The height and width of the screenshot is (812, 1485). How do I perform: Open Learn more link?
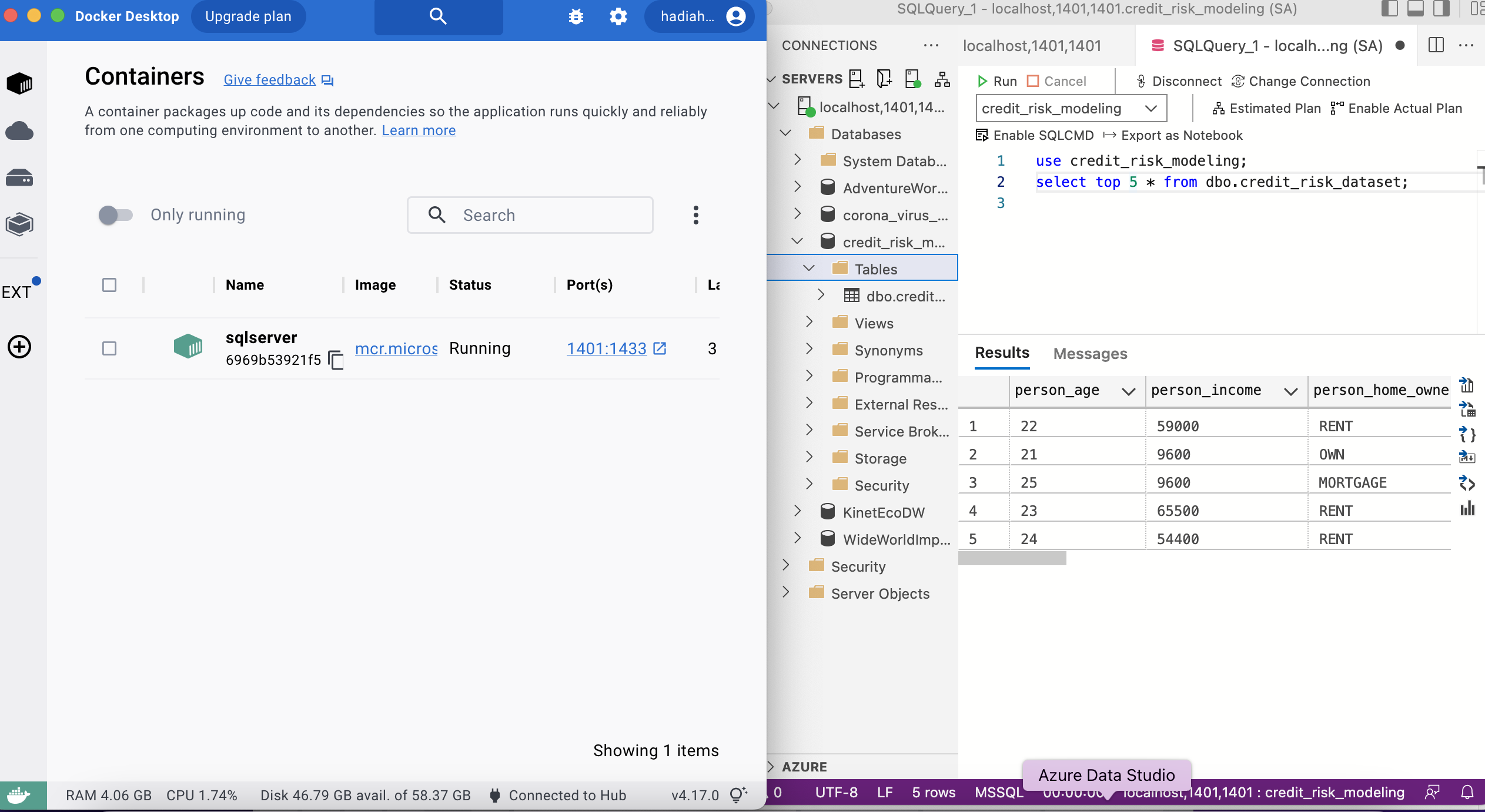419,130
